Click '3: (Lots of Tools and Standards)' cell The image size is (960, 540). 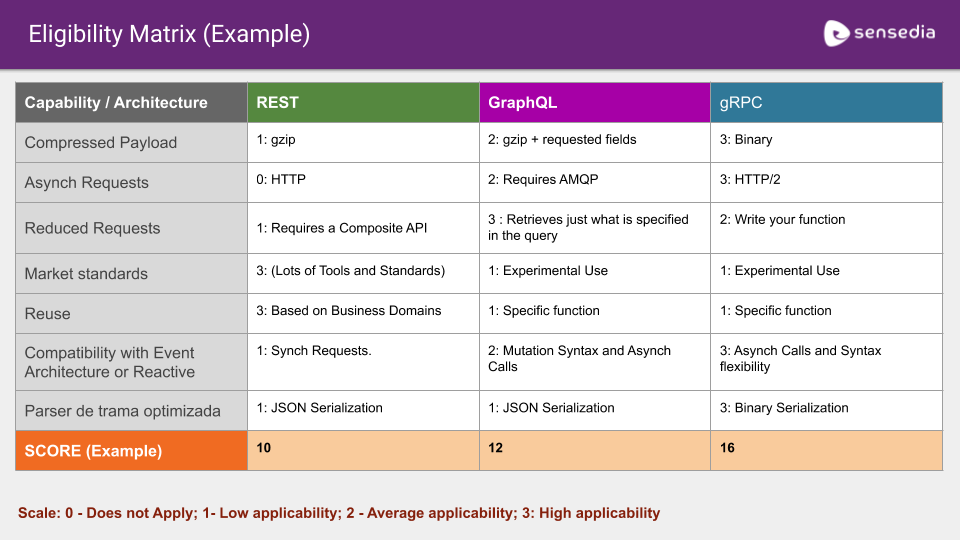363,274
